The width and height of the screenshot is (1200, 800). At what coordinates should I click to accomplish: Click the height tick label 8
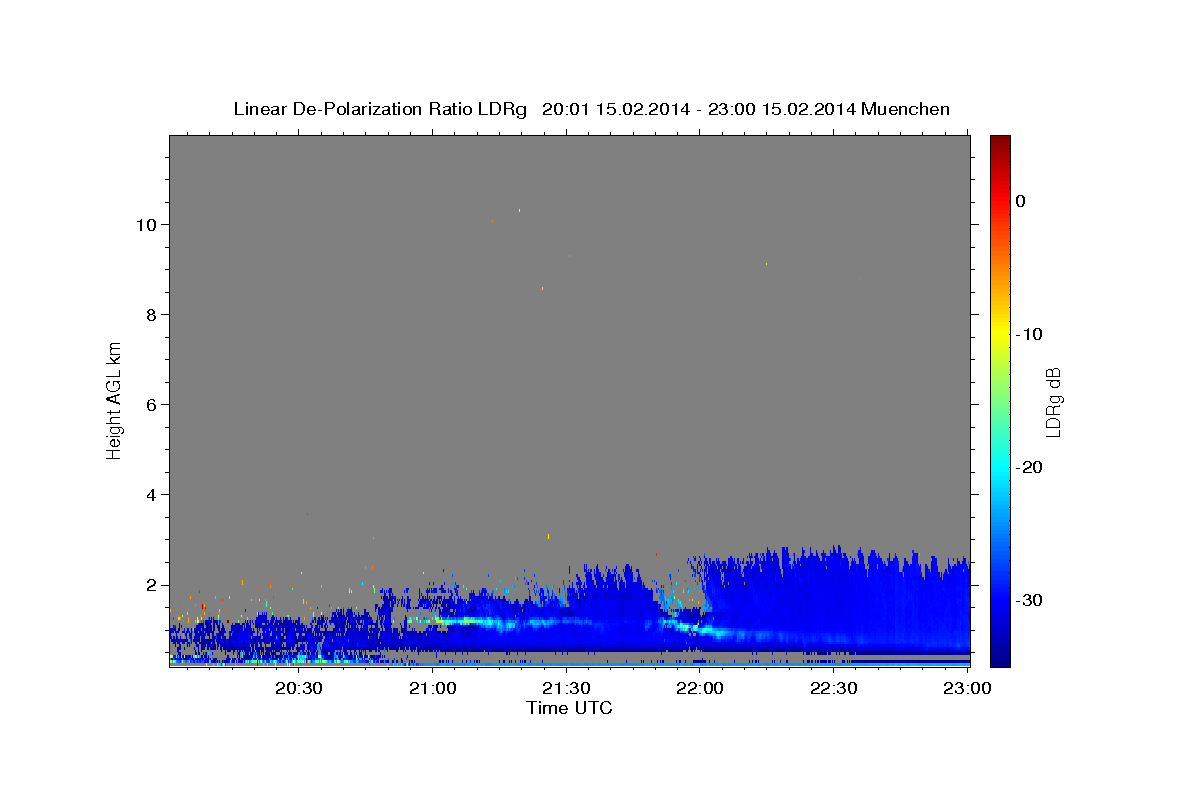(150, 315)
